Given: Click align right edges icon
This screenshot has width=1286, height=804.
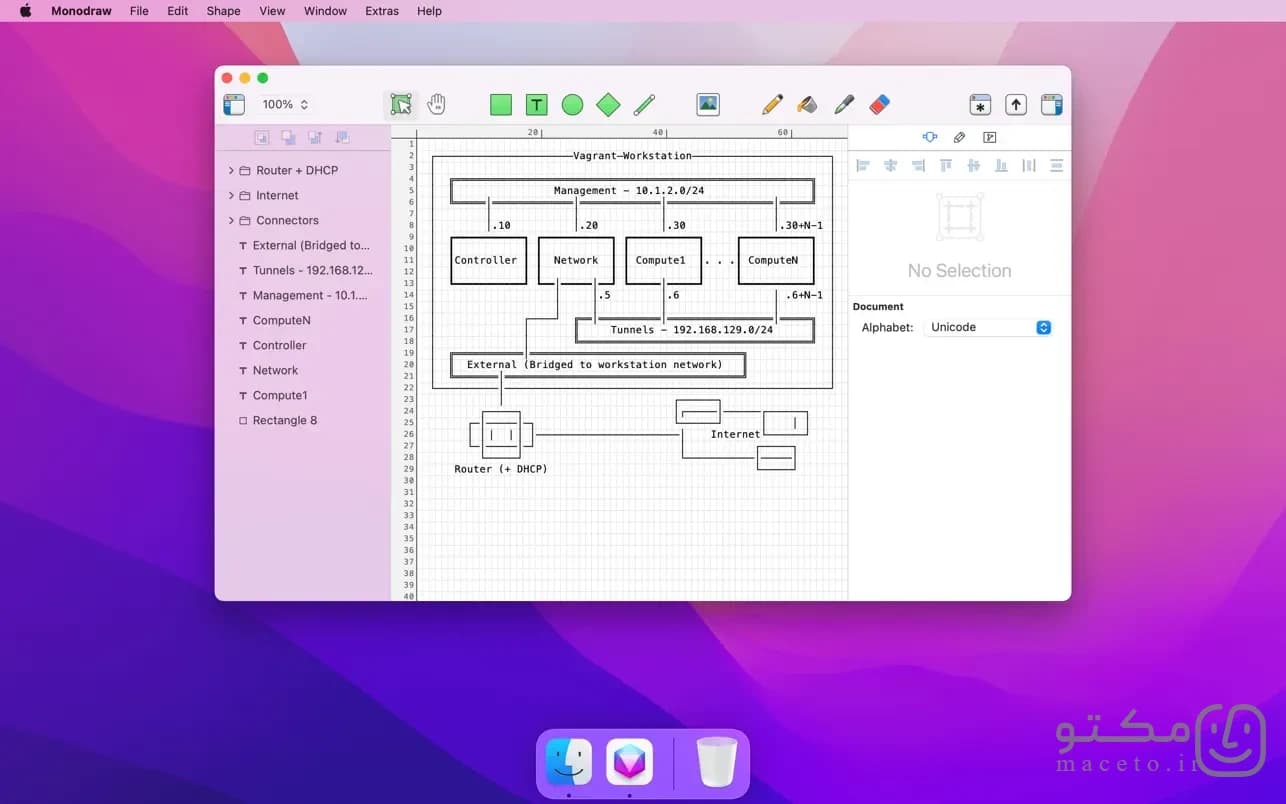Looking at the screenshot, I should click(x=918, y=166).
